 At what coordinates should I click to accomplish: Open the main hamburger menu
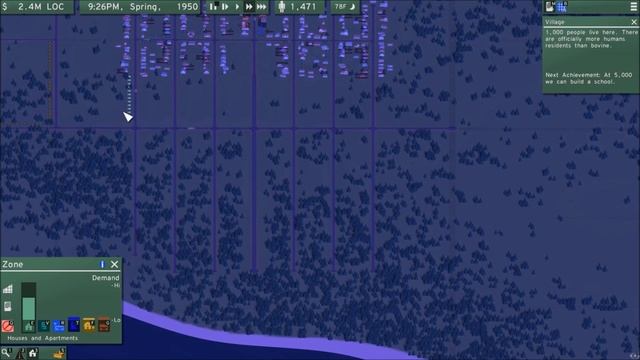pos(633,7)
